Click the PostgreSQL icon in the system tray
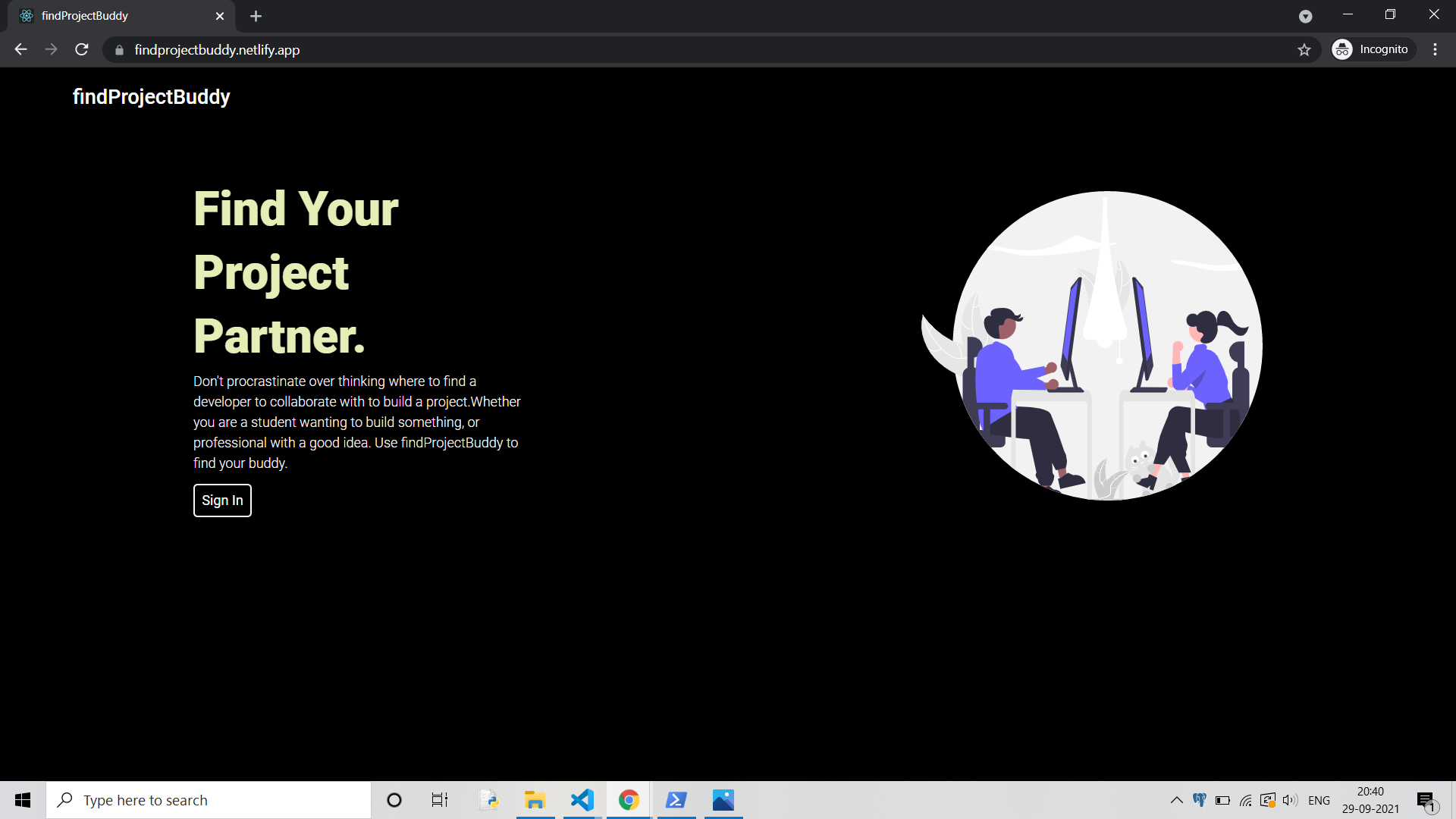 pos(1200,800)
